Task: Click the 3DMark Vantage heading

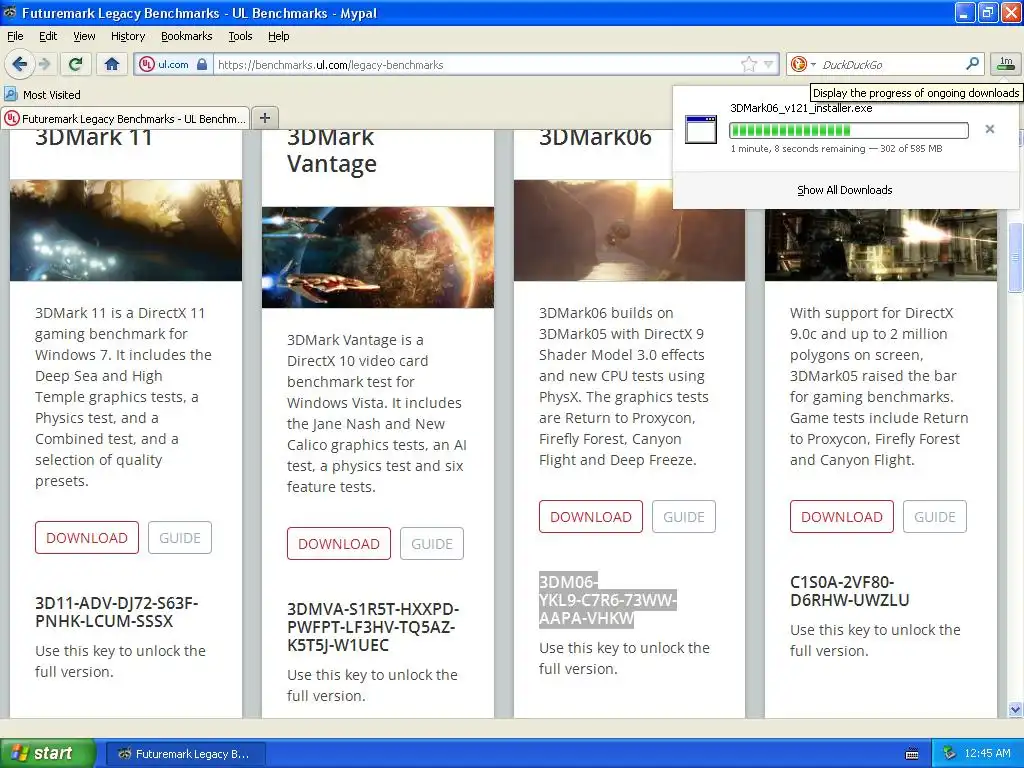Action: [x=332, y=150]
